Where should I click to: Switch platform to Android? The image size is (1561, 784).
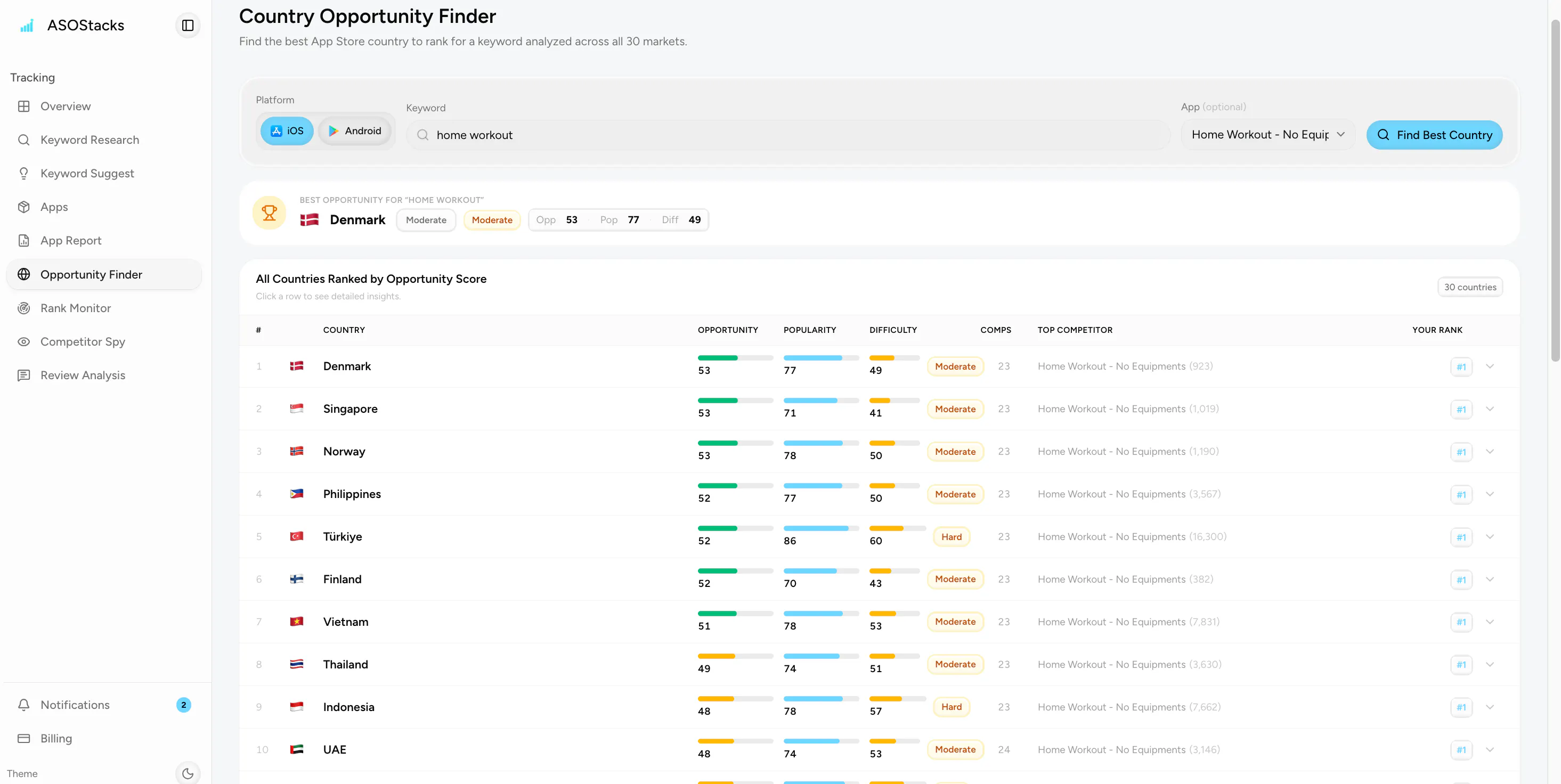click(x=354, y=131)
